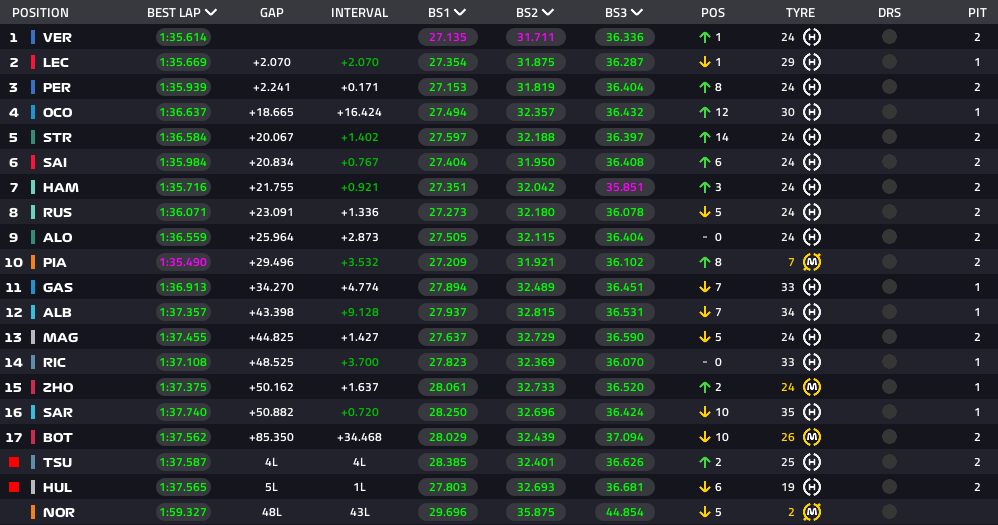Click the red flag icon beside TSU

(14, 462)
